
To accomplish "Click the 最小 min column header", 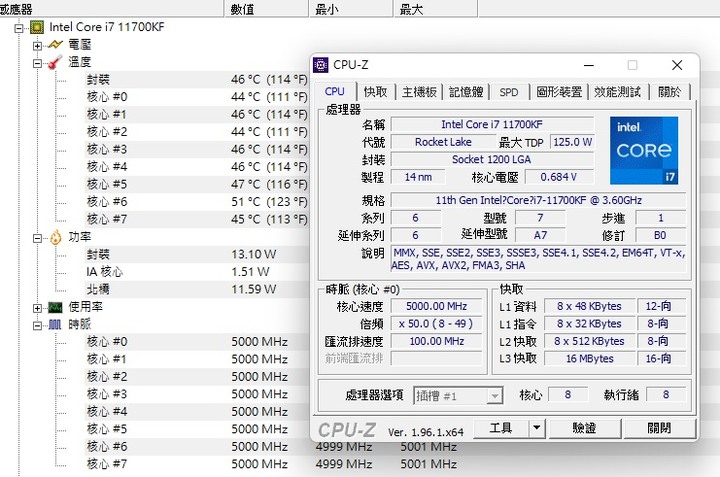I will (351, 9).
